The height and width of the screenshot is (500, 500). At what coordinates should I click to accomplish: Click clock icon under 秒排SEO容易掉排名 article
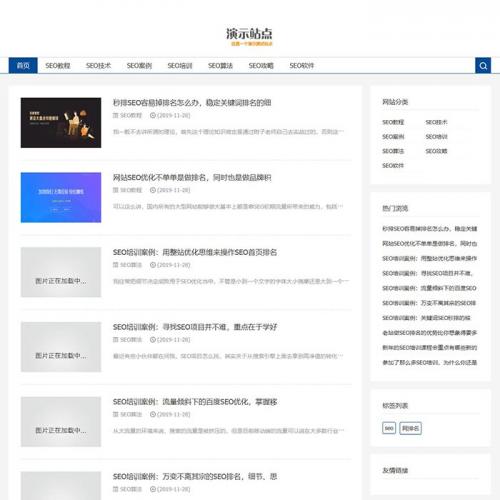153,115
